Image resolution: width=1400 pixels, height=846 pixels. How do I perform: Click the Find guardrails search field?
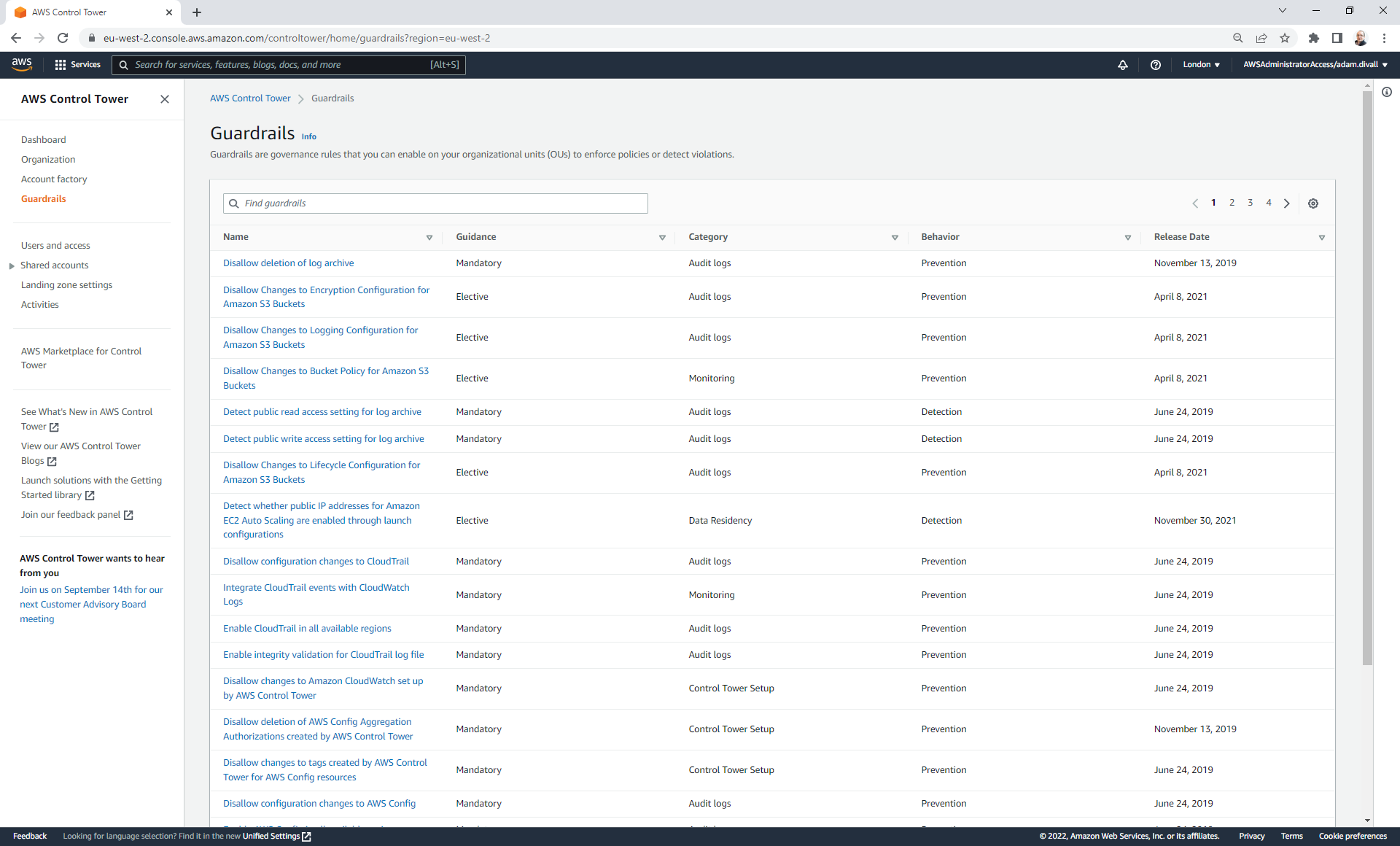coord(435,203)
